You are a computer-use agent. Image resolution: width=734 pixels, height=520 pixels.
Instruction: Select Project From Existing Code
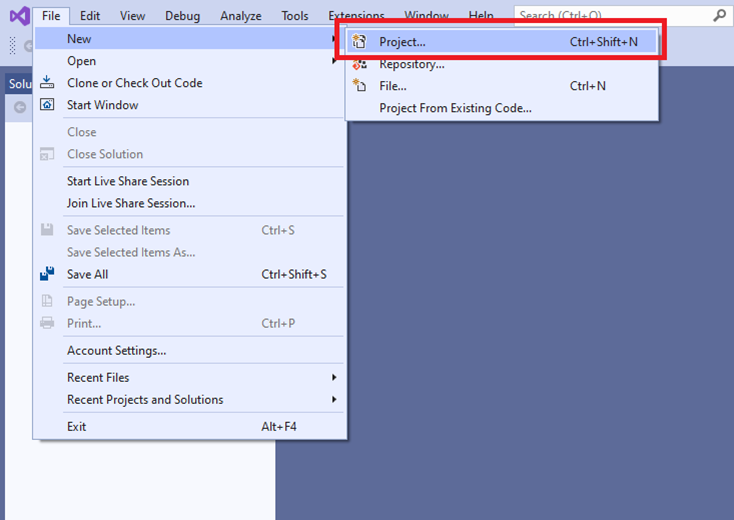click(x=455, y=108)
